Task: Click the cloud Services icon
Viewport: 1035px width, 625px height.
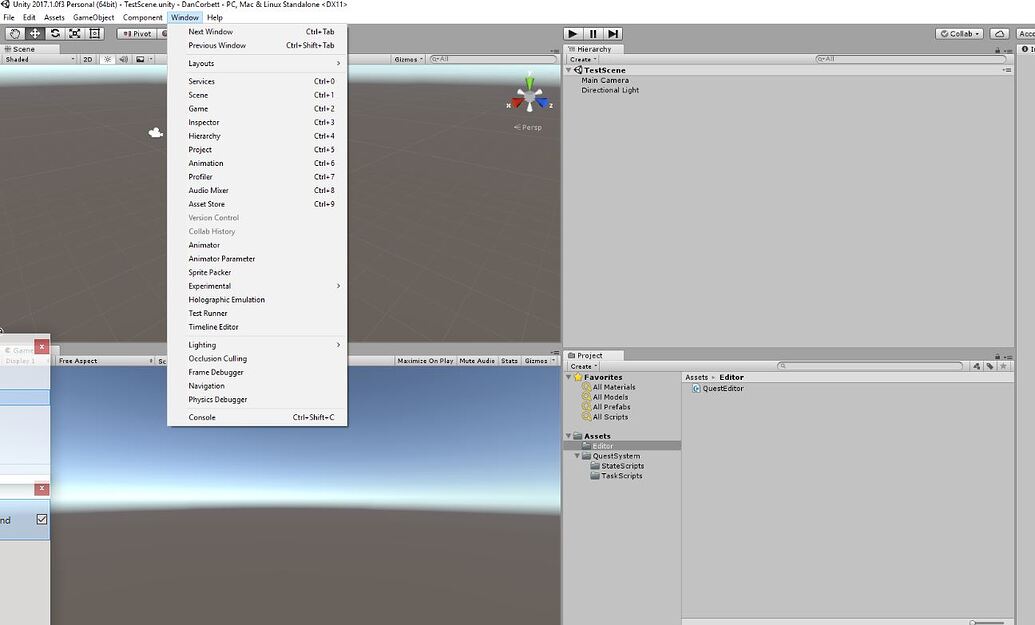Action: click(999, 33)
